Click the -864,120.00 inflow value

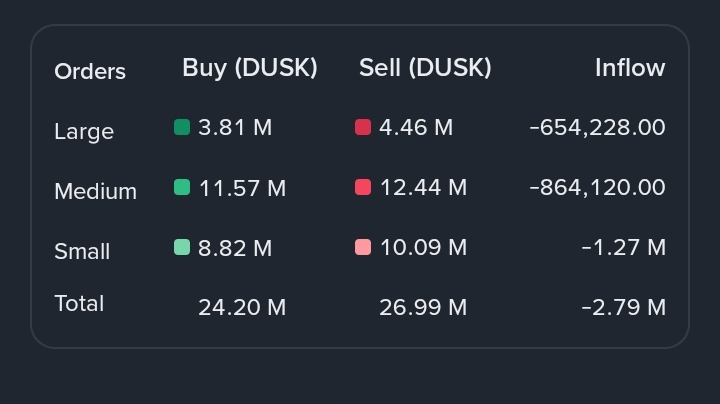tap(597, 187)
